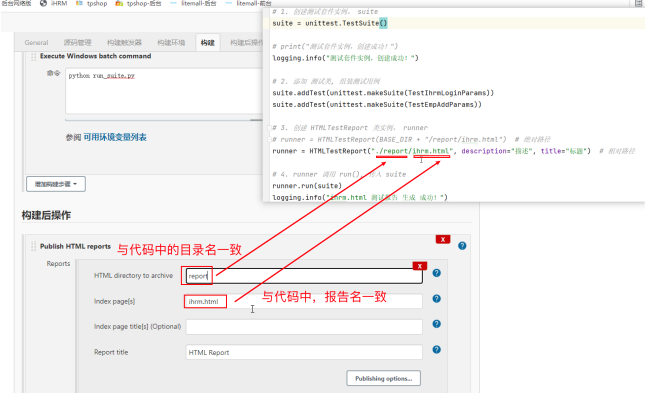Open help for Report title
The width and height of the screenshot is (645, 393).
(x=436, y=349)
